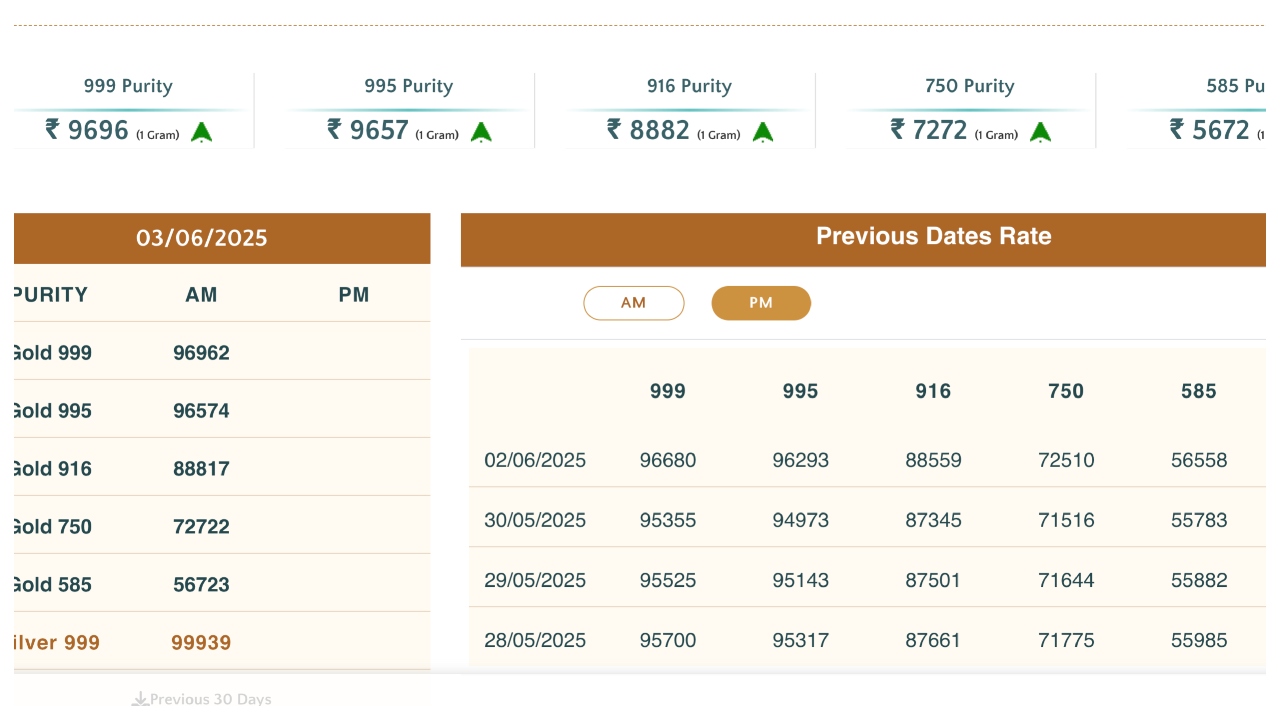Click the Previous Dates Rate header

pos(933,237)
